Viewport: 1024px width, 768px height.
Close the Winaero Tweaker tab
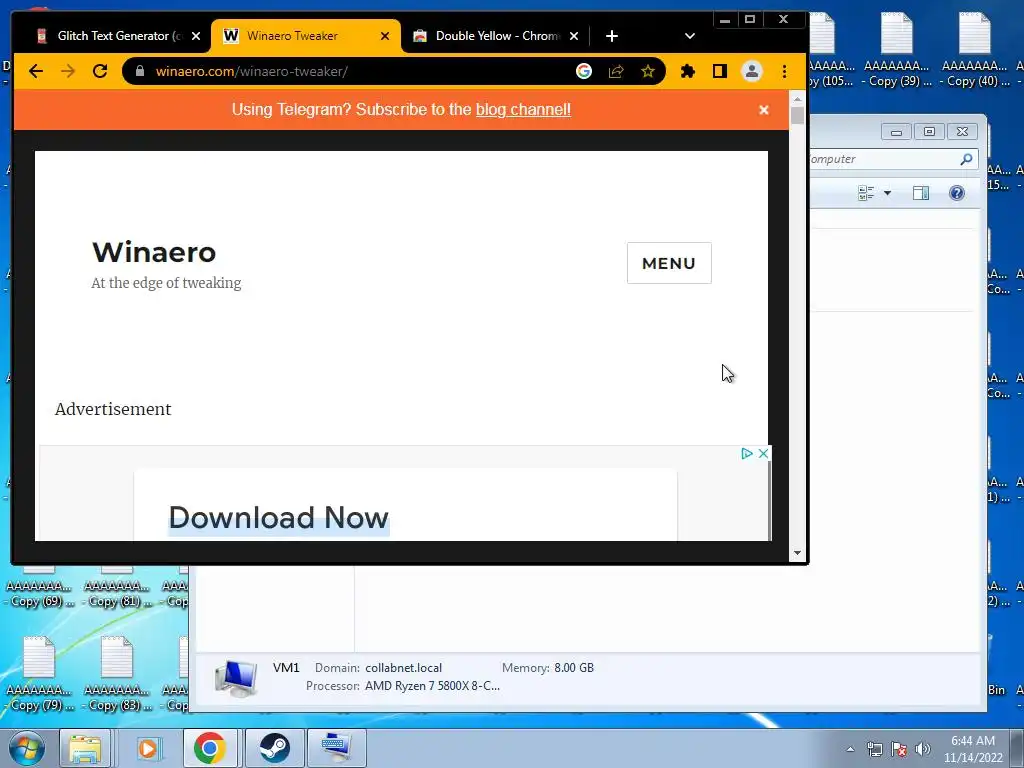[385, 36]
